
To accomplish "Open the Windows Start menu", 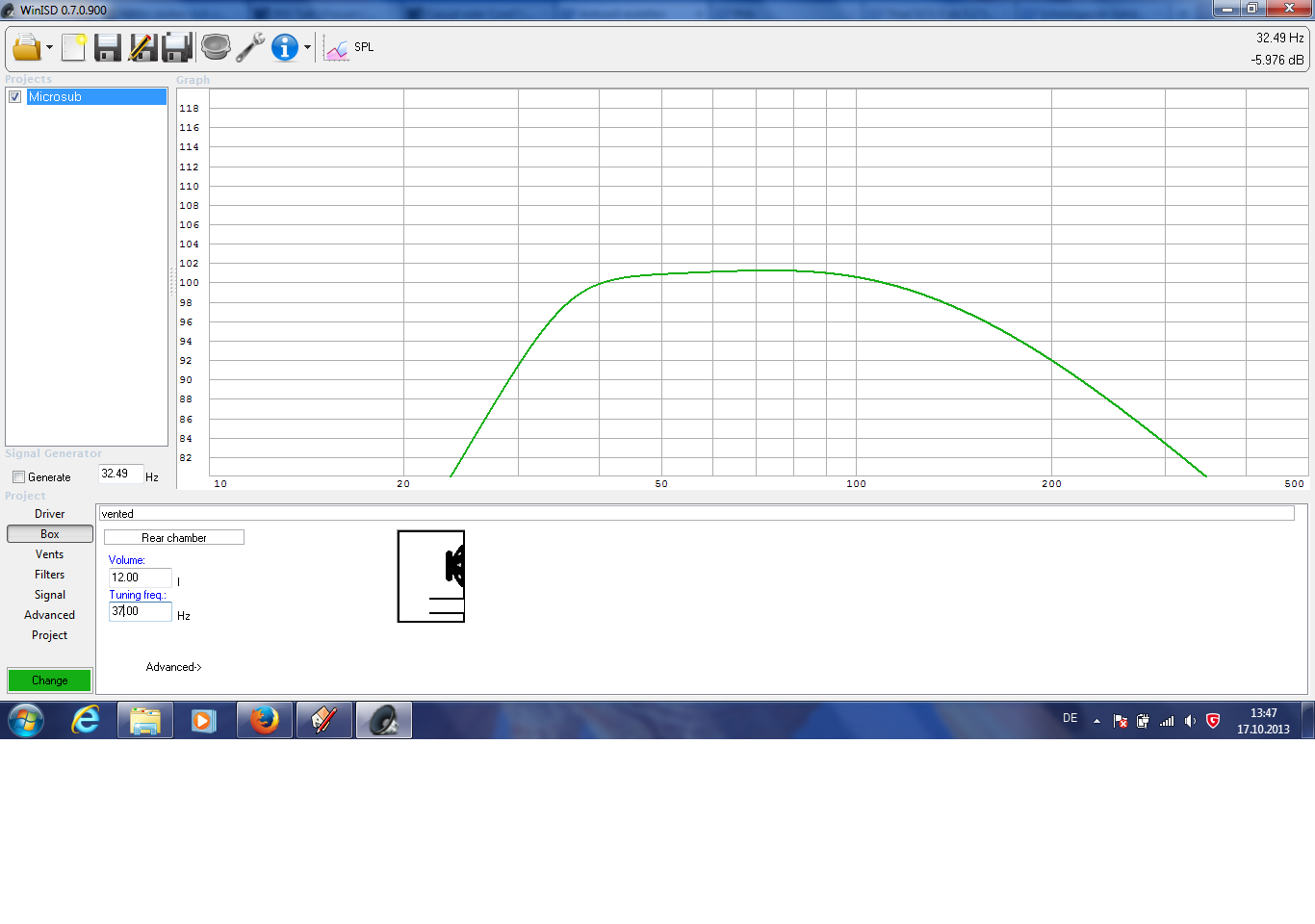I will pyautogui.click(x=26, y=720).
